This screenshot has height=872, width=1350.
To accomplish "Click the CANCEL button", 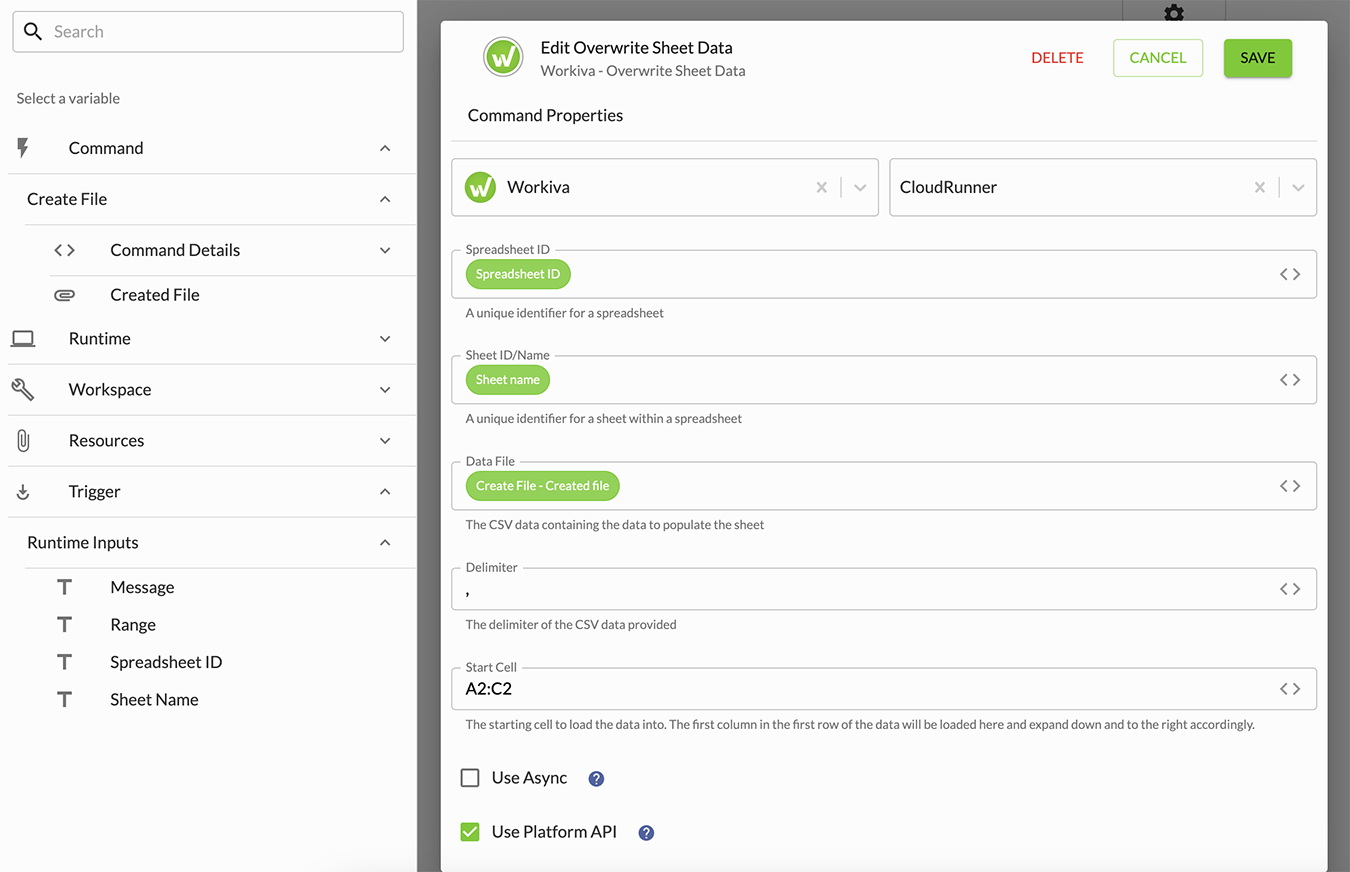I will click(x=1158, y=58).
